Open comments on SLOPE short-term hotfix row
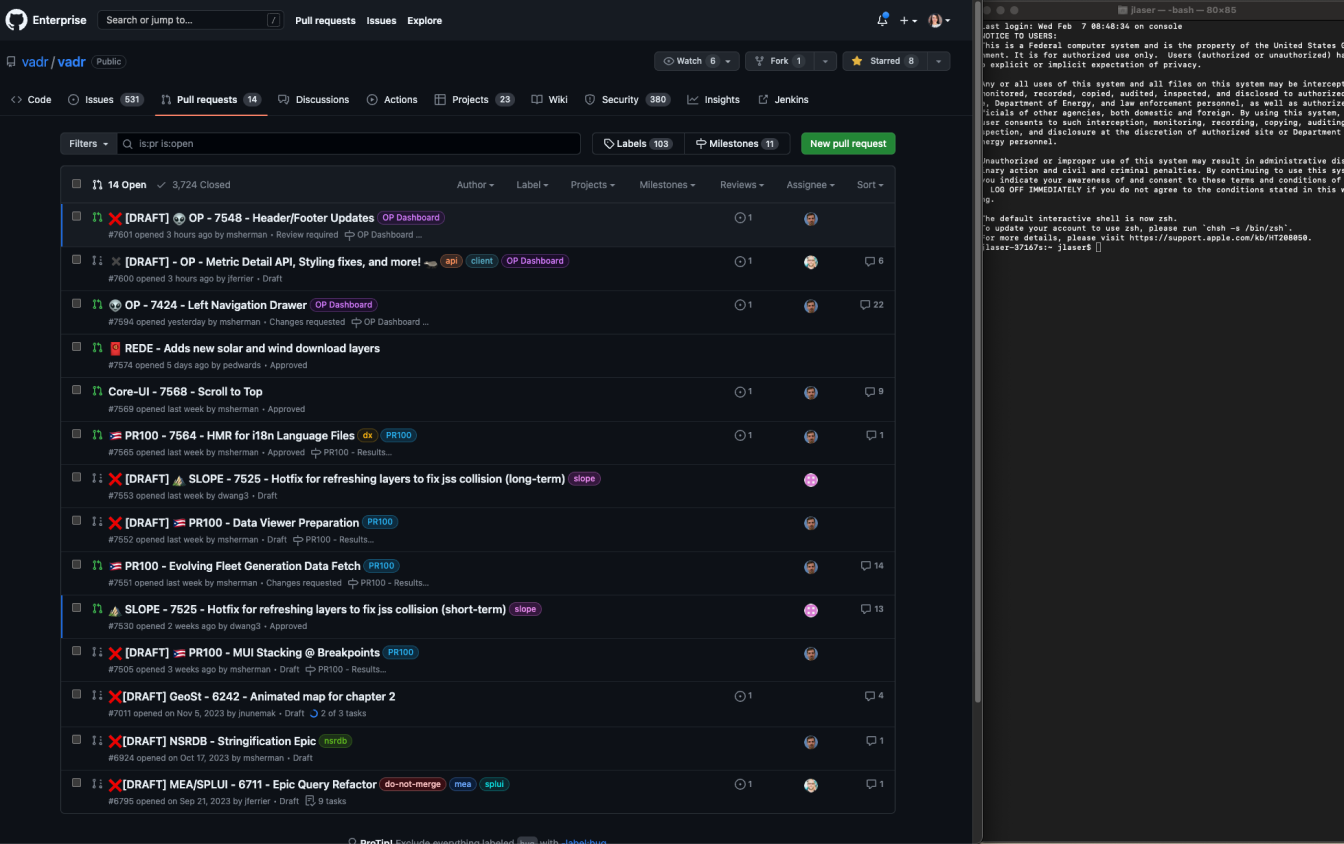The height and width of the screenshot is (844, 1344). tap(872, 609)
